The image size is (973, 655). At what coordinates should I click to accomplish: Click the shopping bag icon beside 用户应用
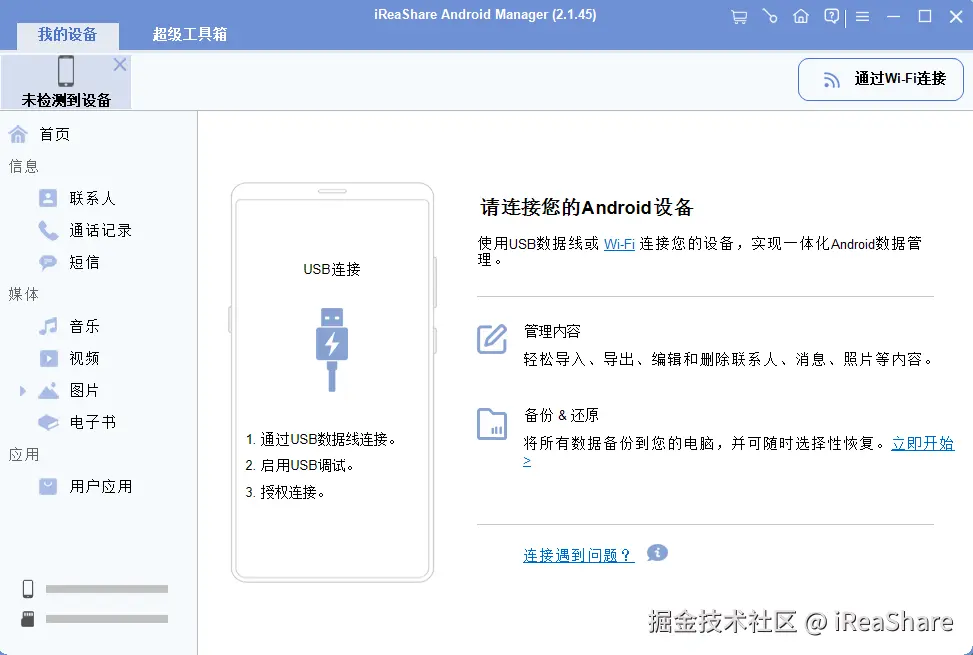point(48,486)
